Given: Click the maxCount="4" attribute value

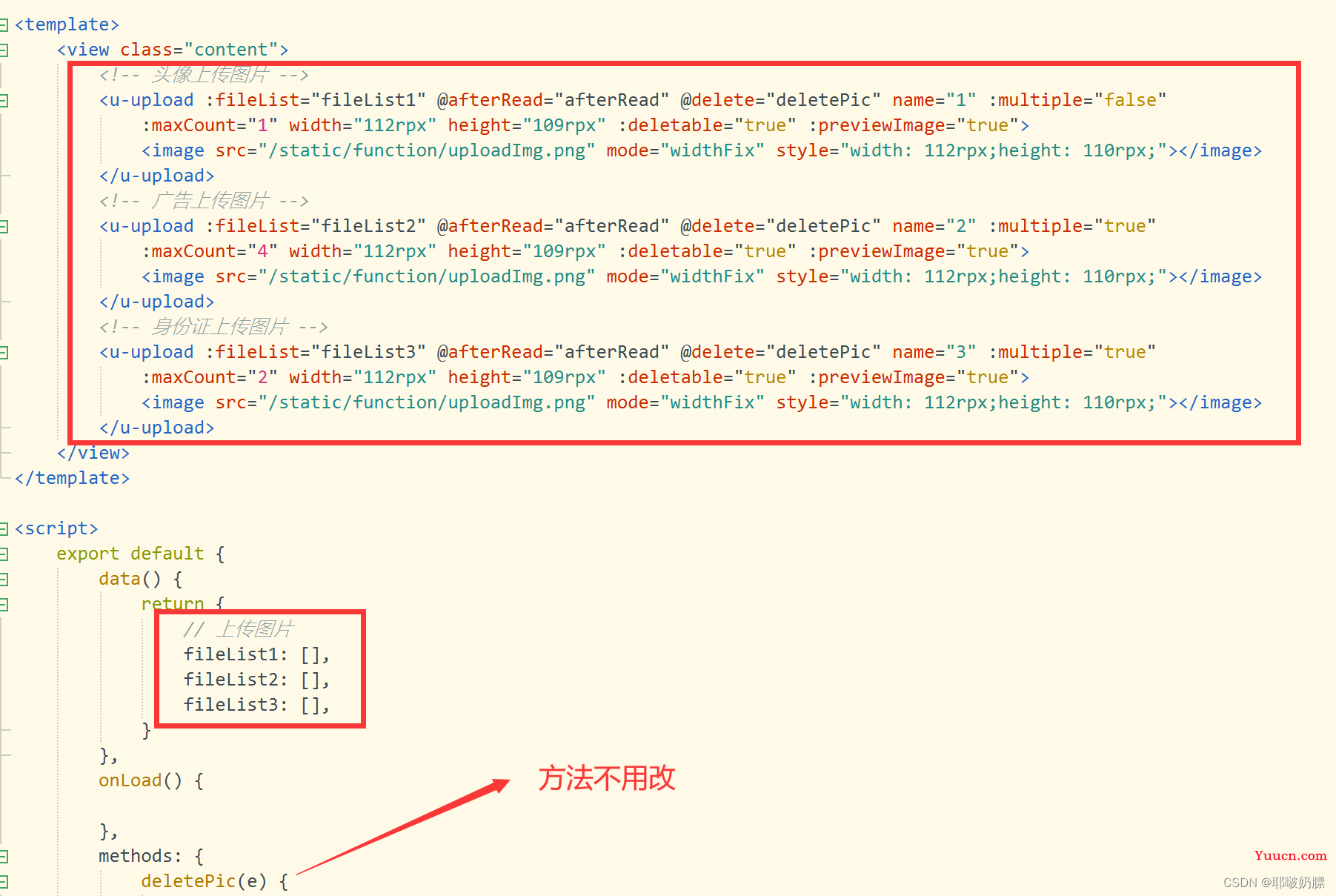Looking at the screenshot, I should click(262, 251).
